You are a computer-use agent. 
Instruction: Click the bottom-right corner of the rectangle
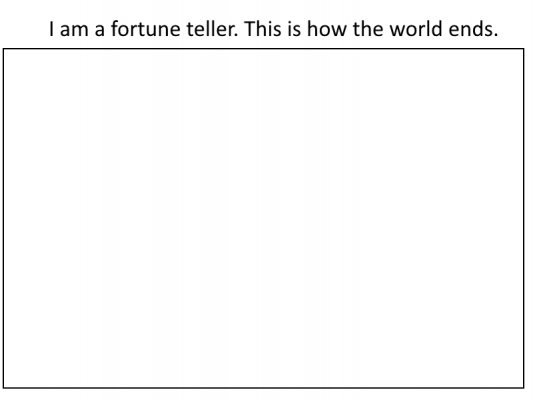click(x=523, y=387)
